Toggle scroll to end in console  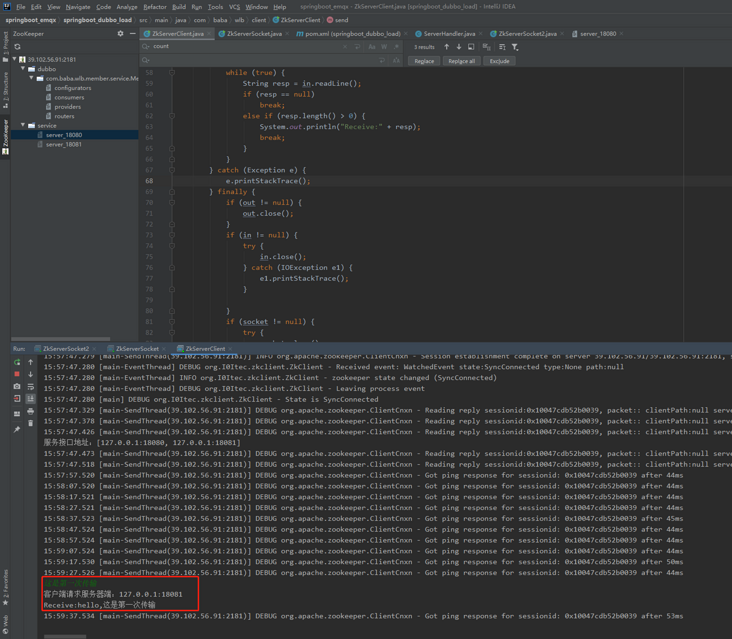tap(30, 399)
